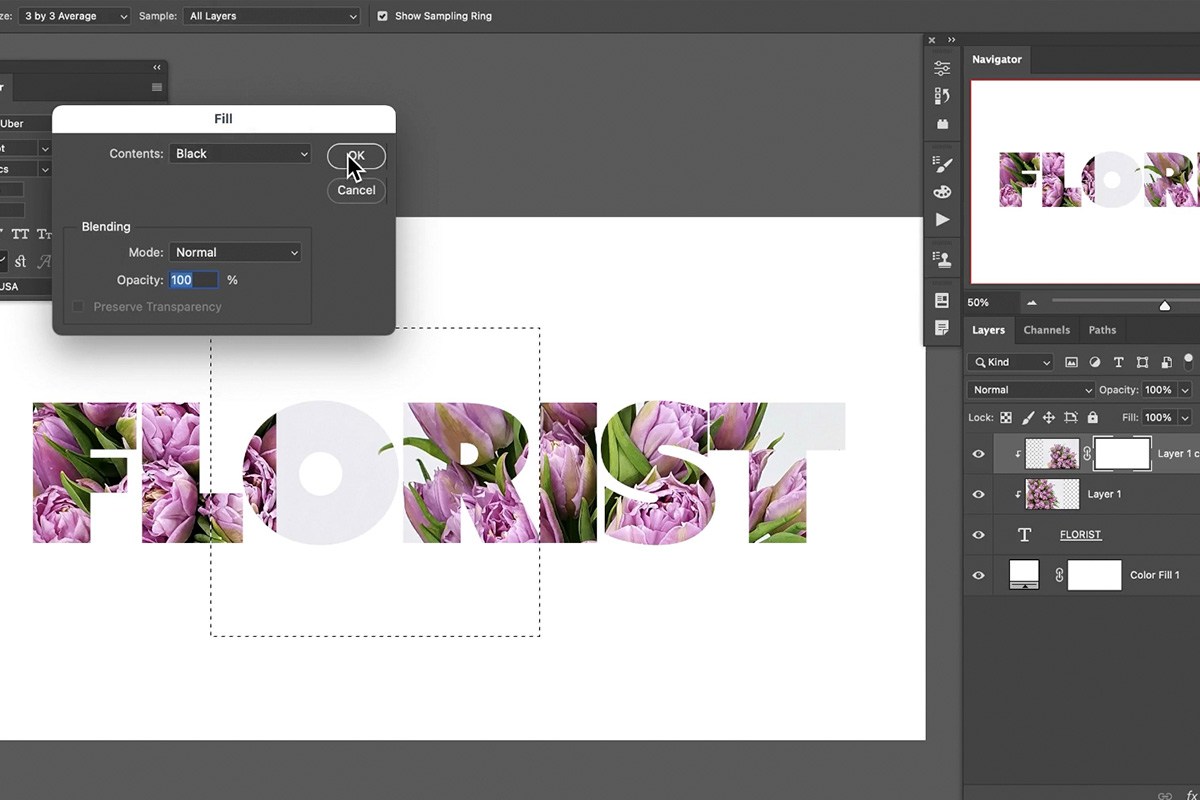Toggle layer filter on/off switch
Screen dimensions: 1200x800
tap(1189, 360)
